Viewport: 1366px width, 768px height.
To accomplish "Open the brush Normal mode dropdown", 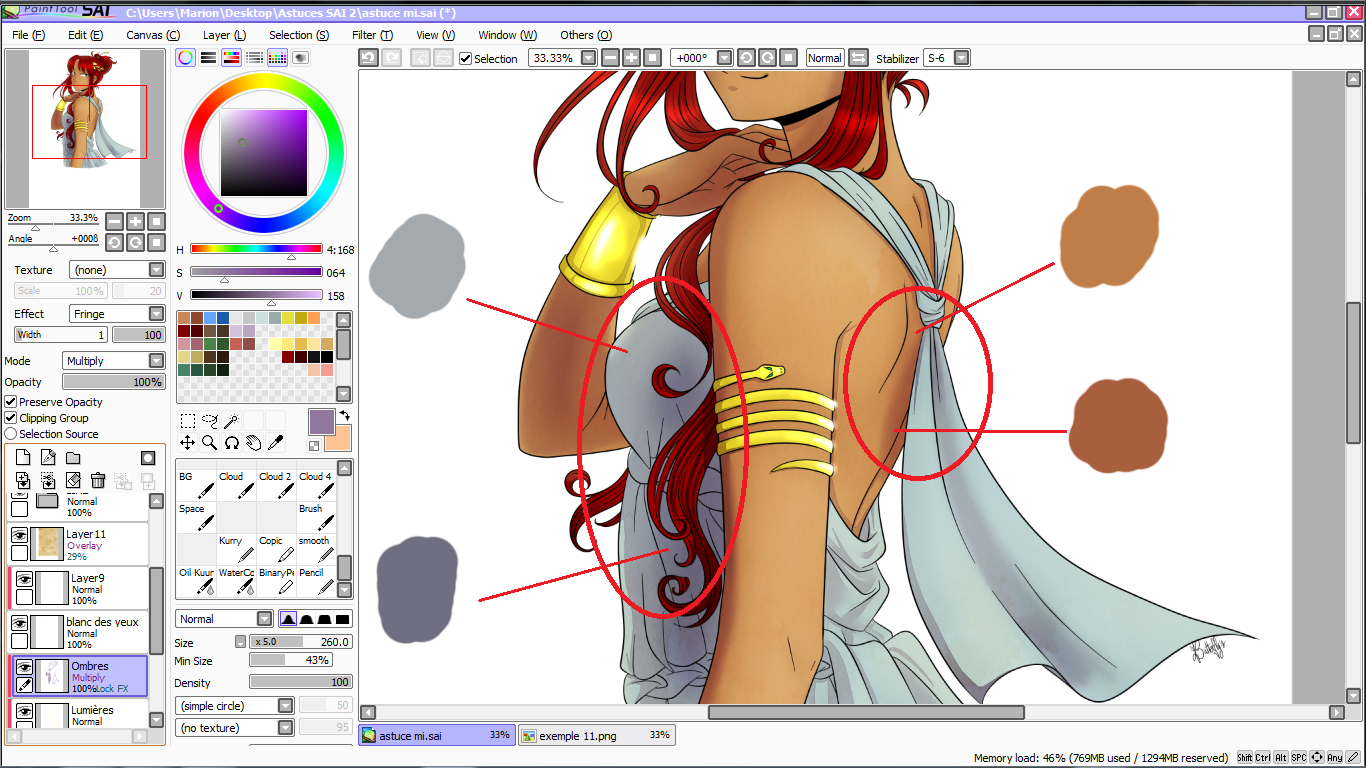I will point(224,619).
